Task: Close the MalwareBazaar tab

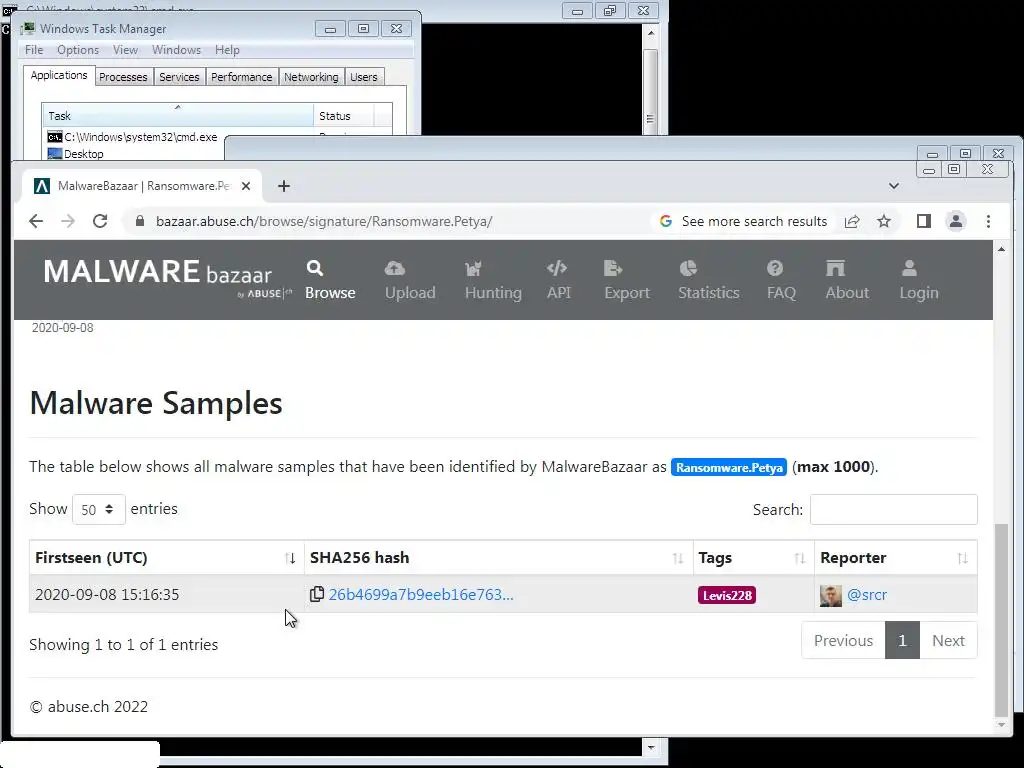Action: pyautogui.click(x=246, y=186)
